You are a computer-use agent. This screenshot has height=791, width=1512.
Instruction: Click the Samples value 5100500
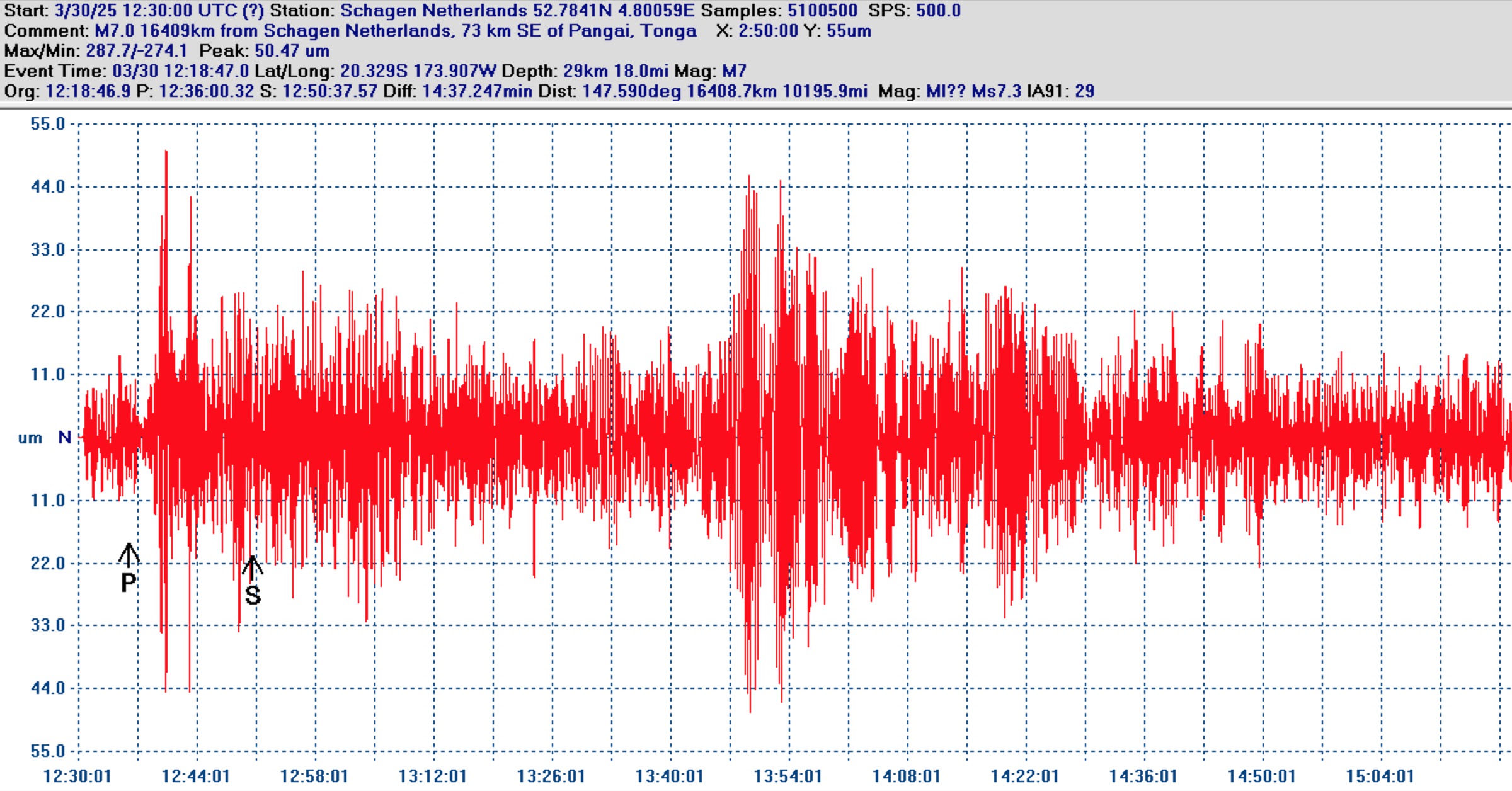pyautogui.click(x=822, y=11)
